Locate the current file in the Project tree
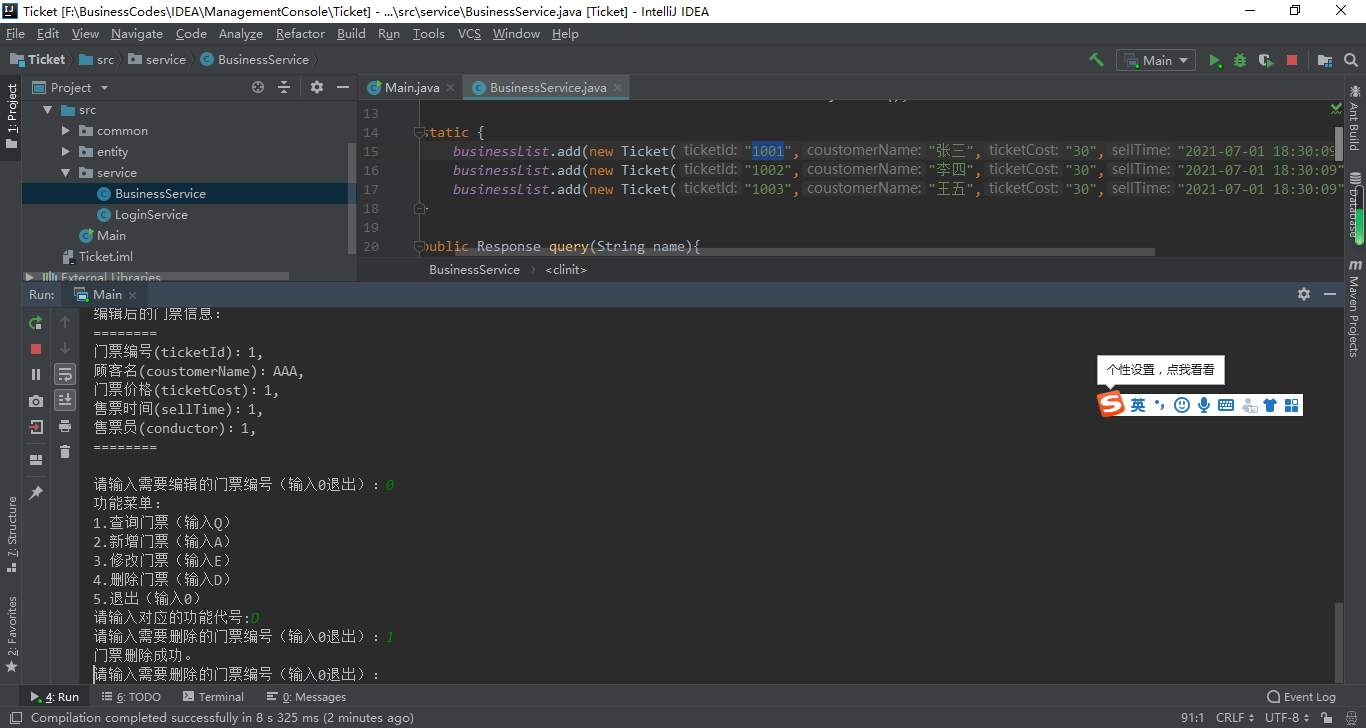The image size is (1366, 728). pyautogui.click(x=258, y=87)
